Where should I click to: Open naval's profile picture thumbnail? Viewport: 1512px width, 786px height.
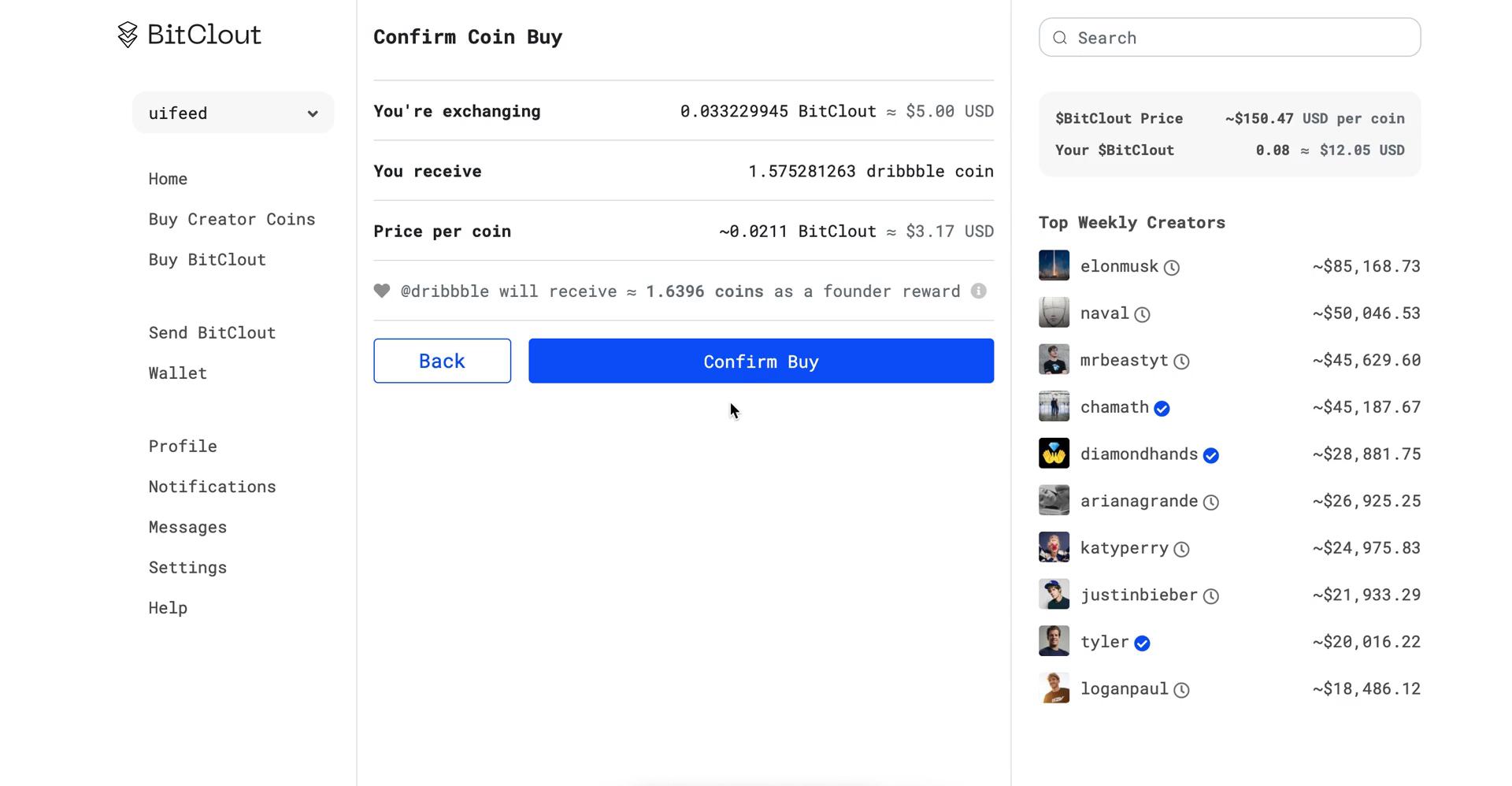click(1054, 313)
